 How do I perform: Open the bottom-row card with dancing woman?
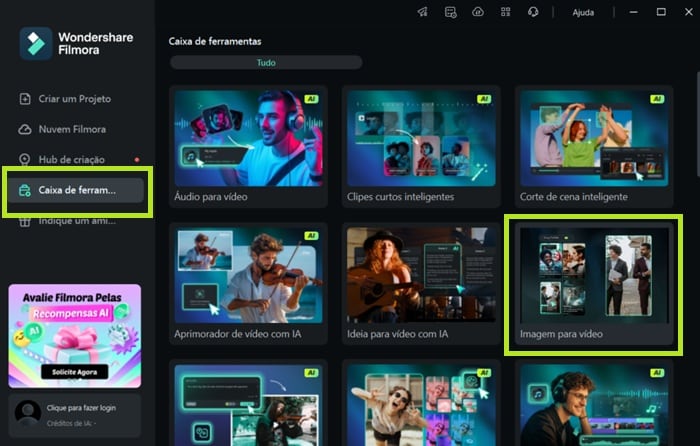click(x=421, y=403)
